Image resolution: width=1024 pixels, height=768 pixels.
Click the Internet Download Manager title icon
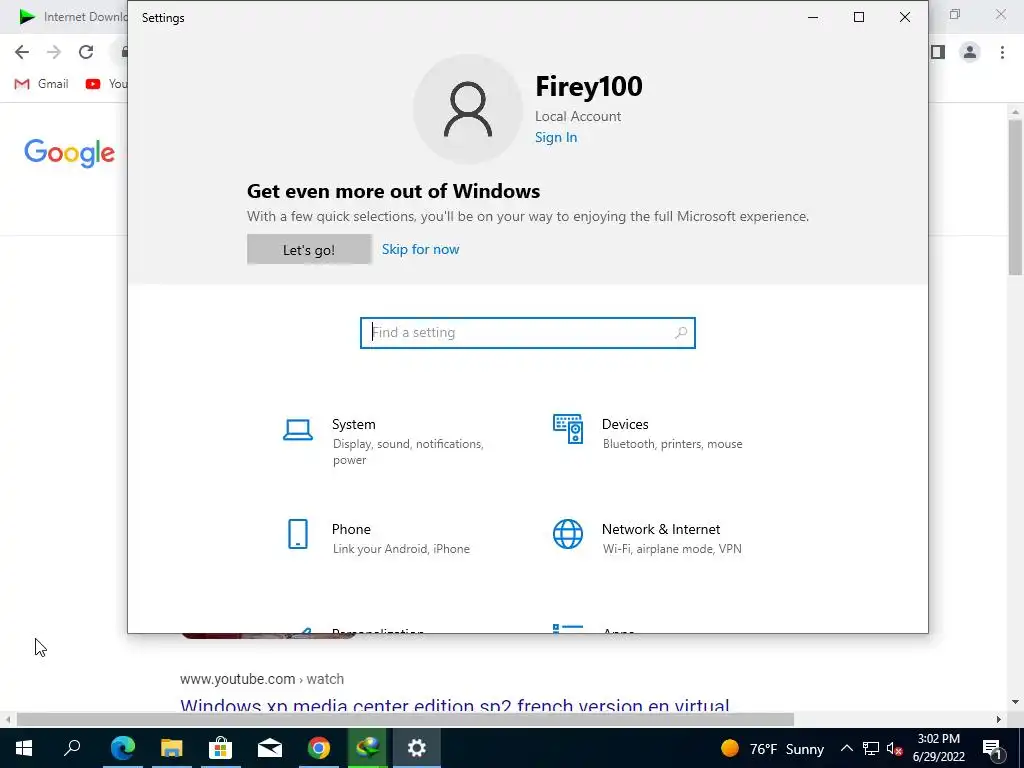[27, 16]
